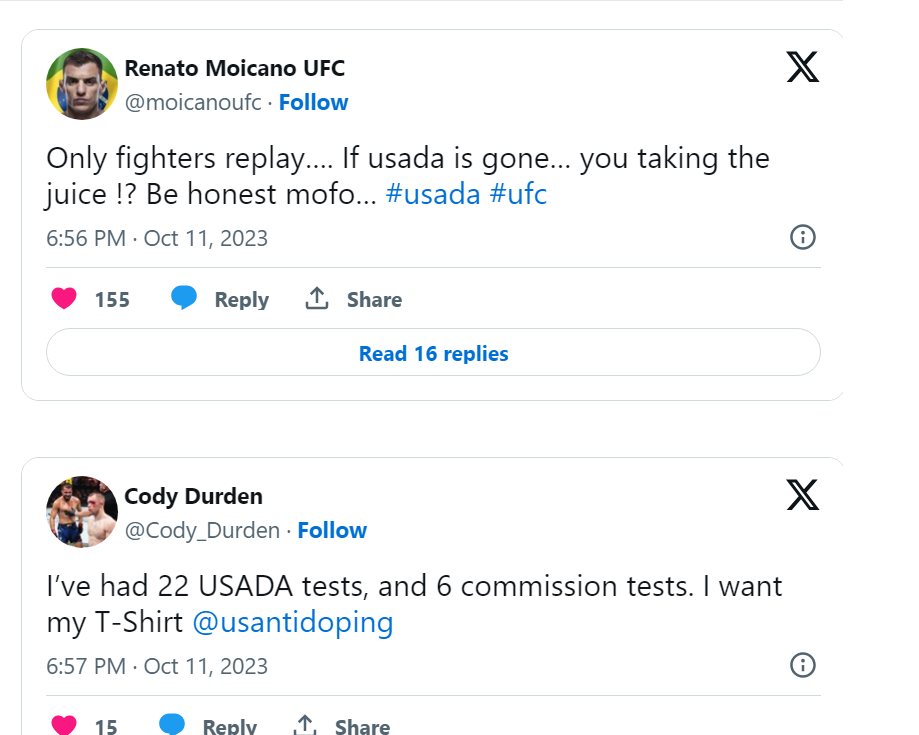Click the X logo on Cody Durden's tweet

tap(802, 495)
